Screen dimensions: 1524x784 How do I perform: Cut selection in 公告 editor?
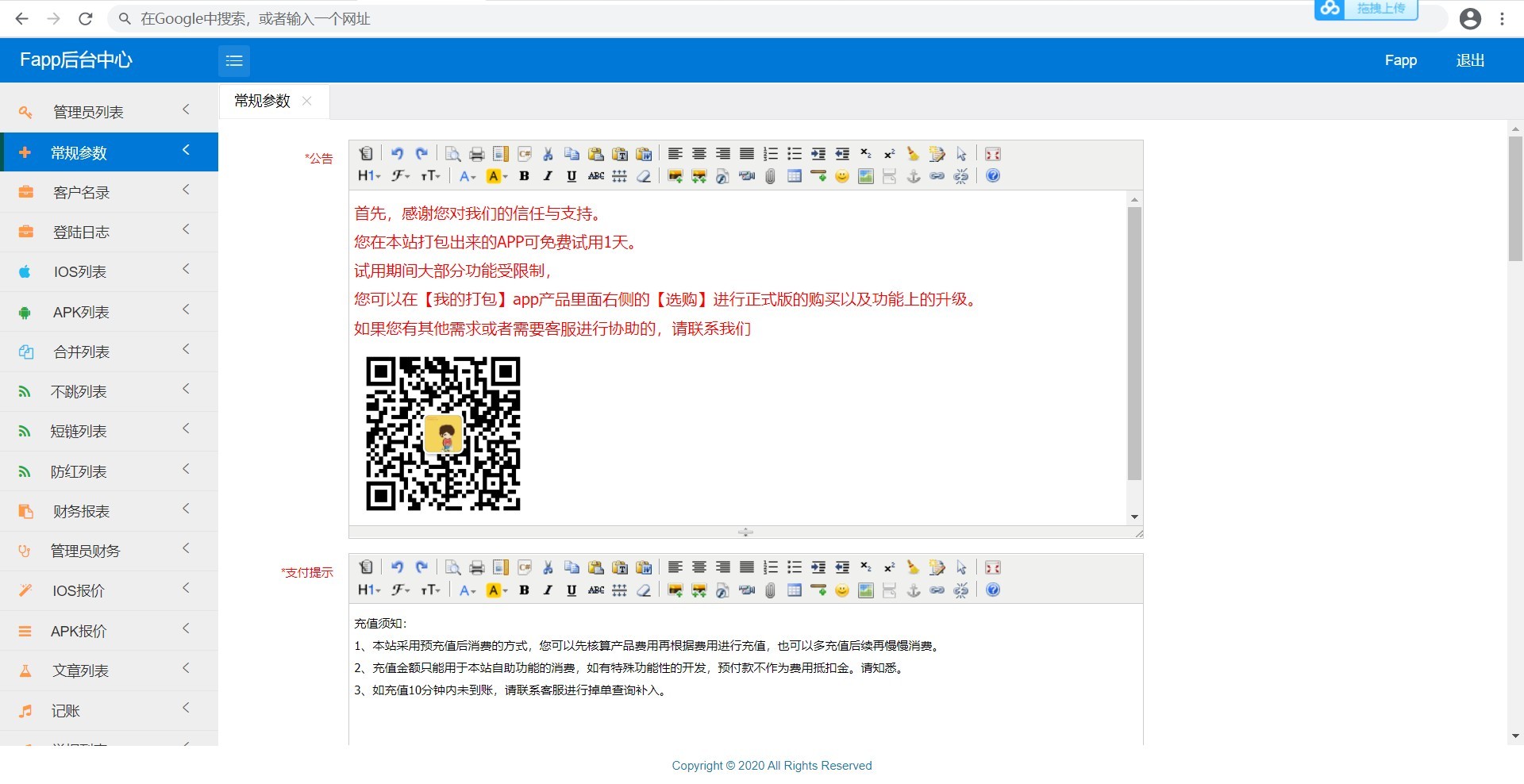click(x=548, y=154)
